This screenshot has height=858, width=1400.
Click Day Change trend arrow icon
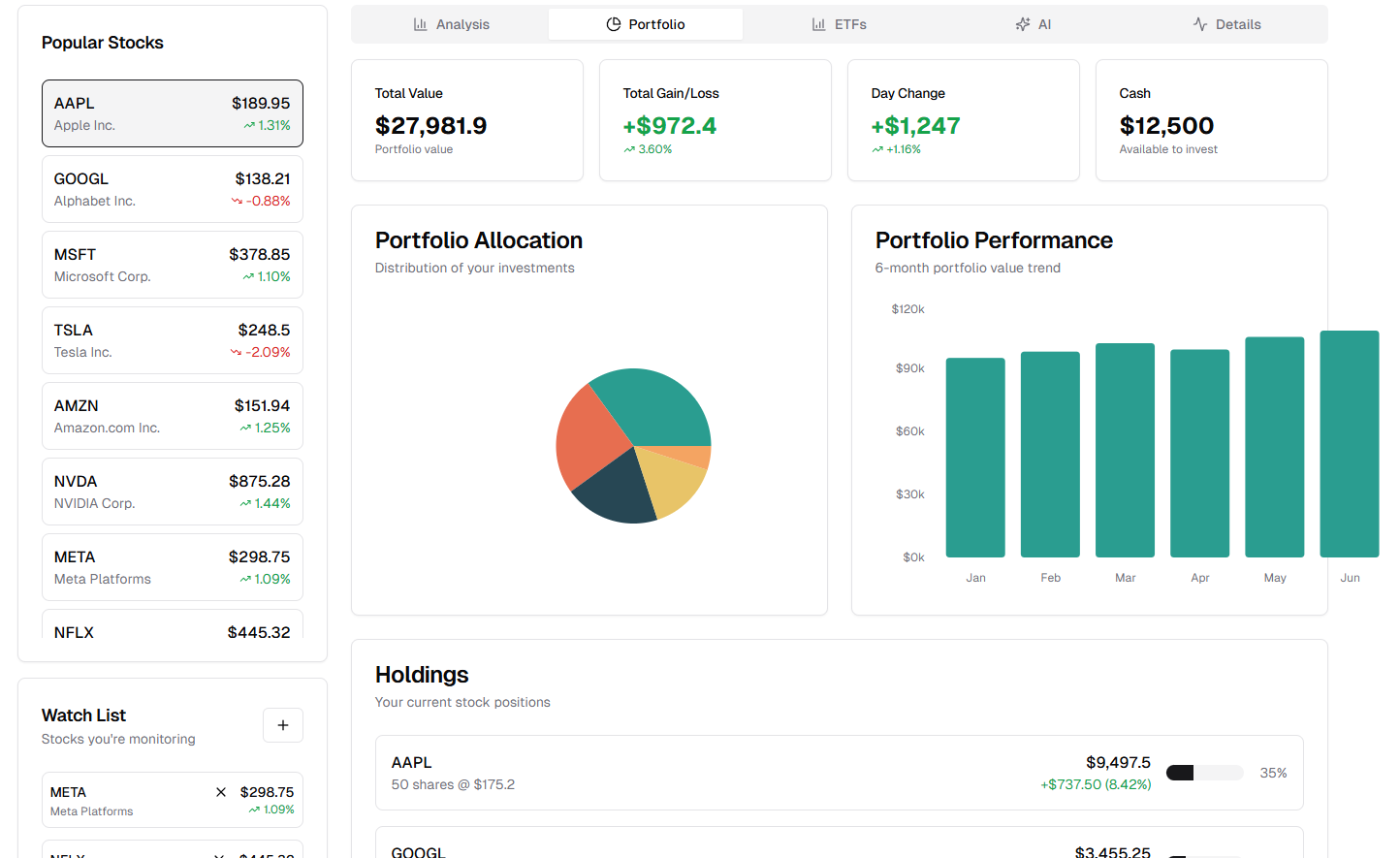click(x=877, y=150)
